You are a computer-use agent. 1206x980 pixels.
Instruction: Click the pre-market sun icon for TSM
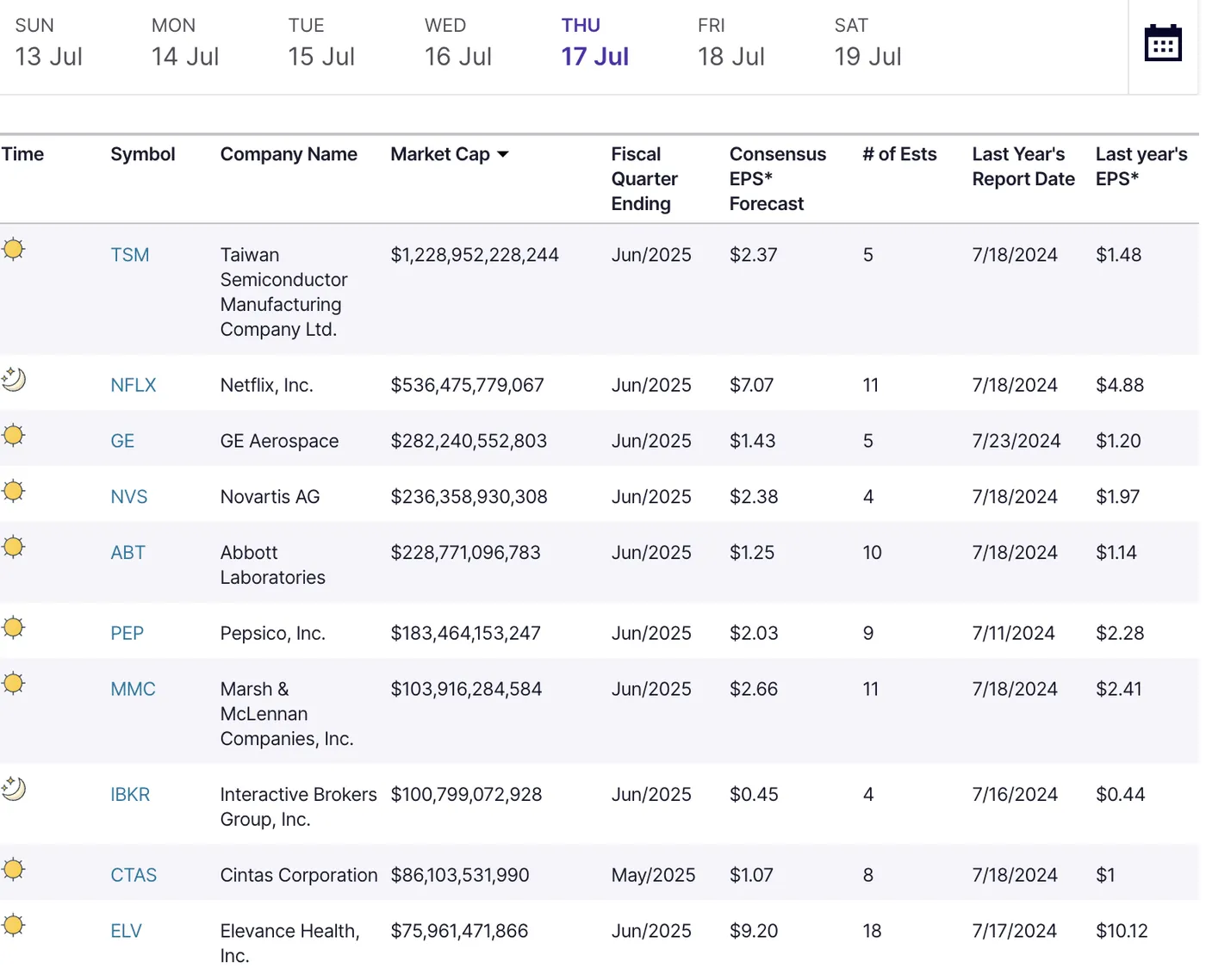14,250
